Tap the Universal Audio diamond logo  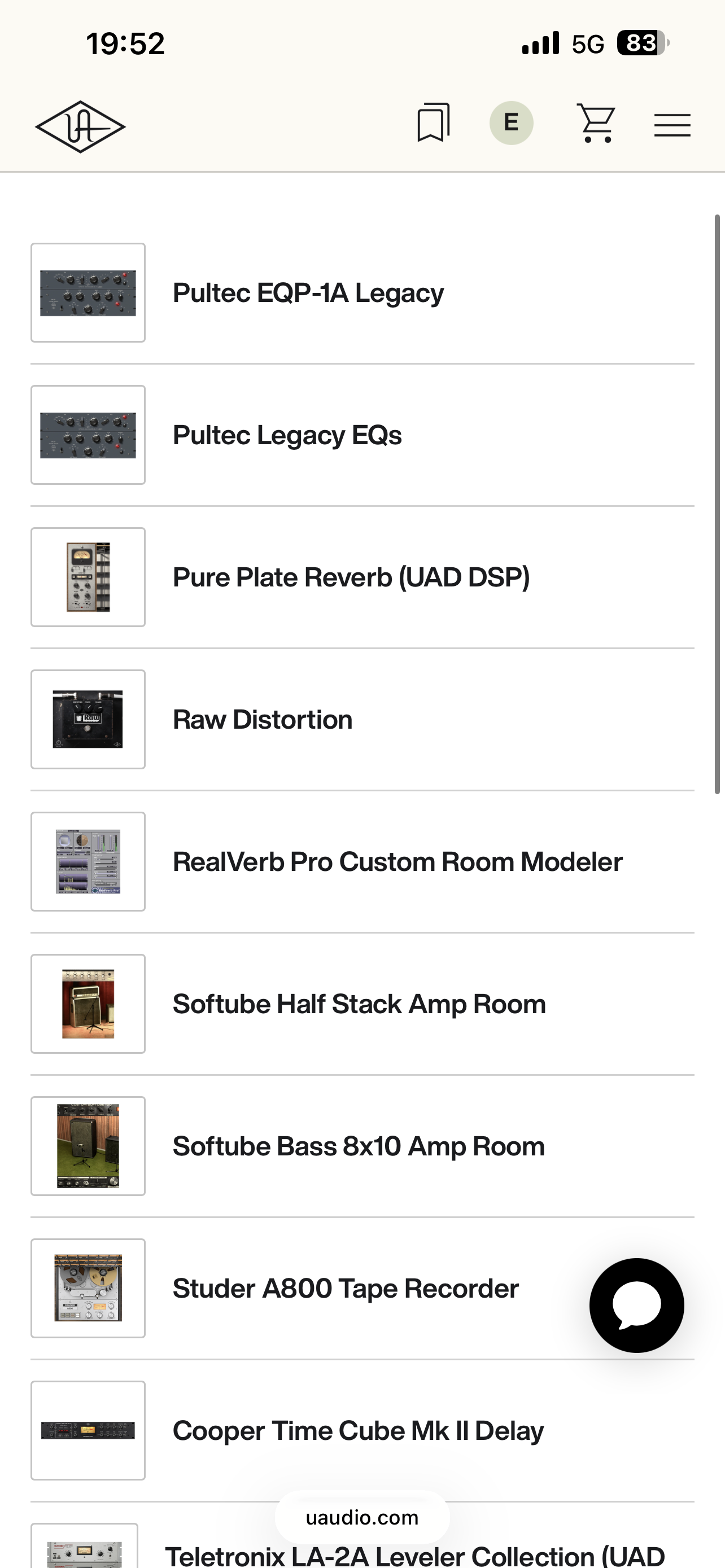(80, 126)
